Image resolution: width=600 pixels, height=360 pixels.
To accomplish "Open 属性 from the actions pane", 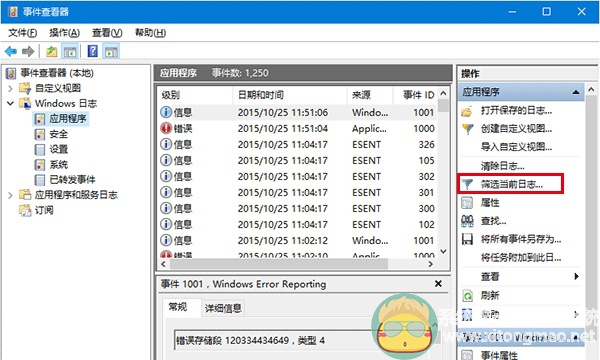I will click(x=490, y=202).
